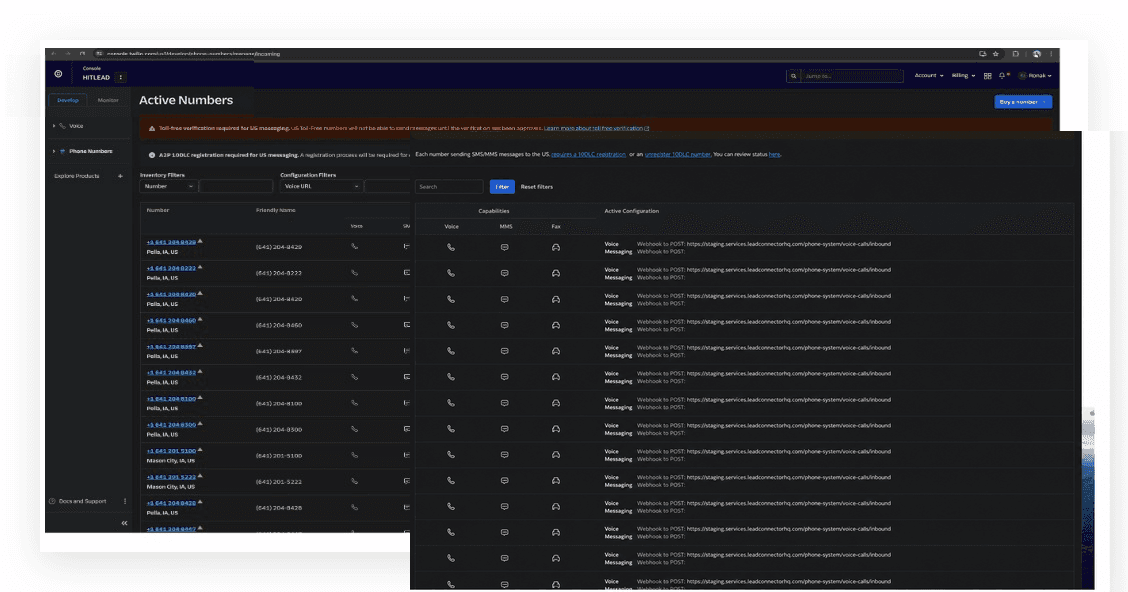
Task: Click voice phone icon in (641) 204-8429 row
Action: coord(354,246)
